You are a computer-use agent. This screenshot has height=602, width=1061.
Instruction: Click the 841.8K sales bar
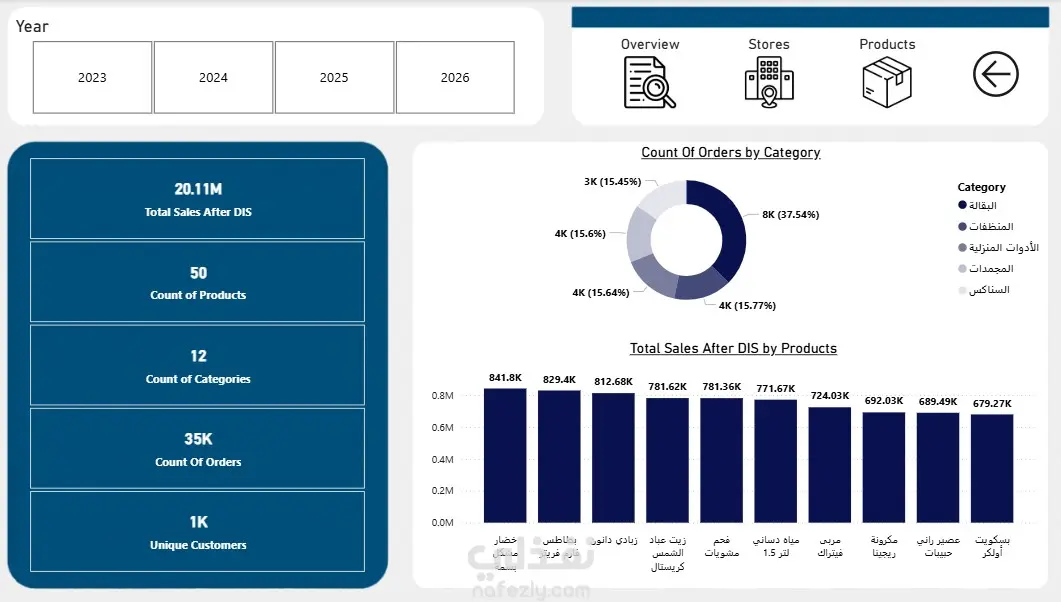tap(505, 455)
